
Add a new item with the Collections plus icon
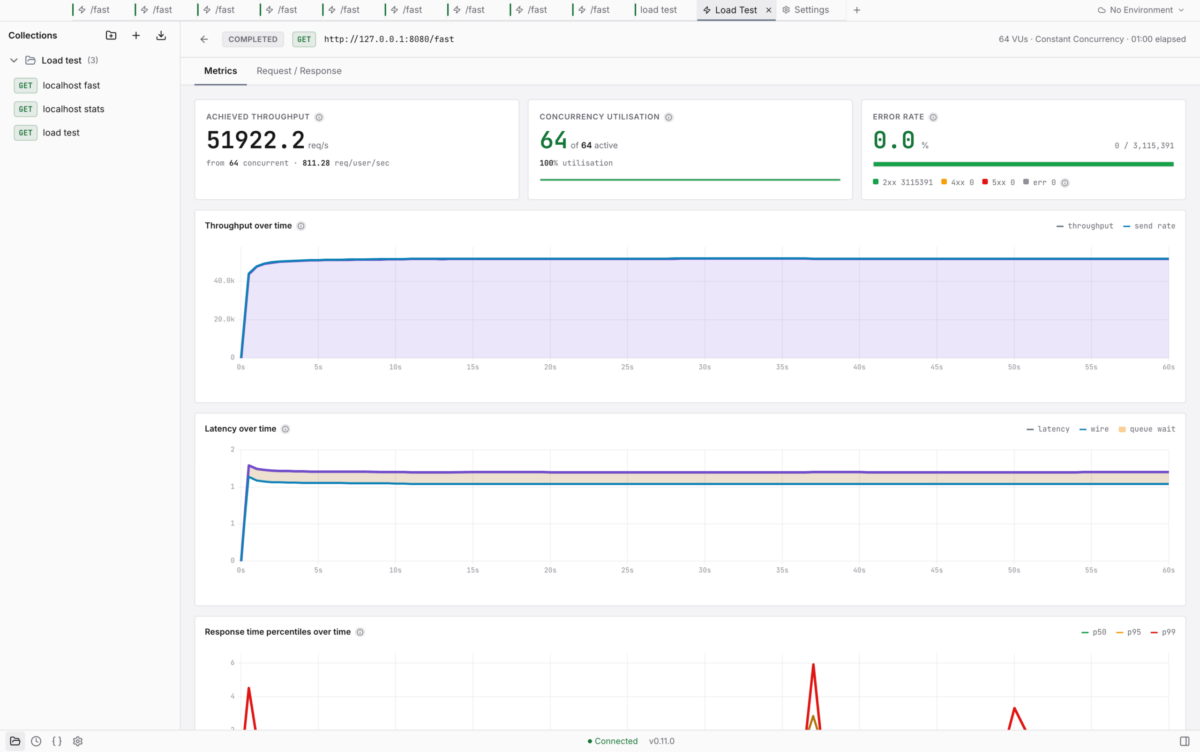pyautogui.click(x=136, y=35)
